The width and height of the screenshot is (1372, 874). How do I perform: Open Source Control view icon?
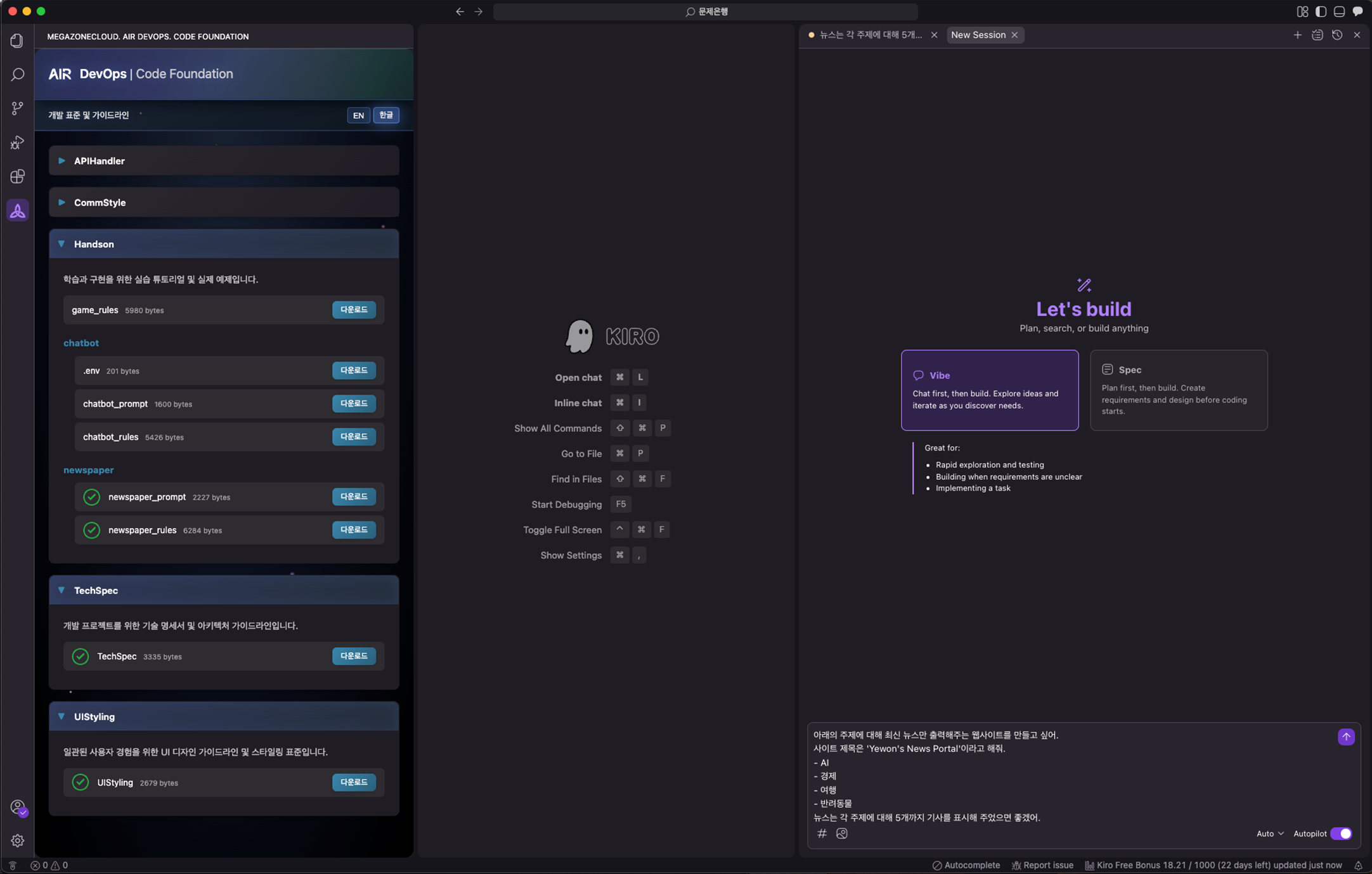pyautogui.click(x=17, y=108)
